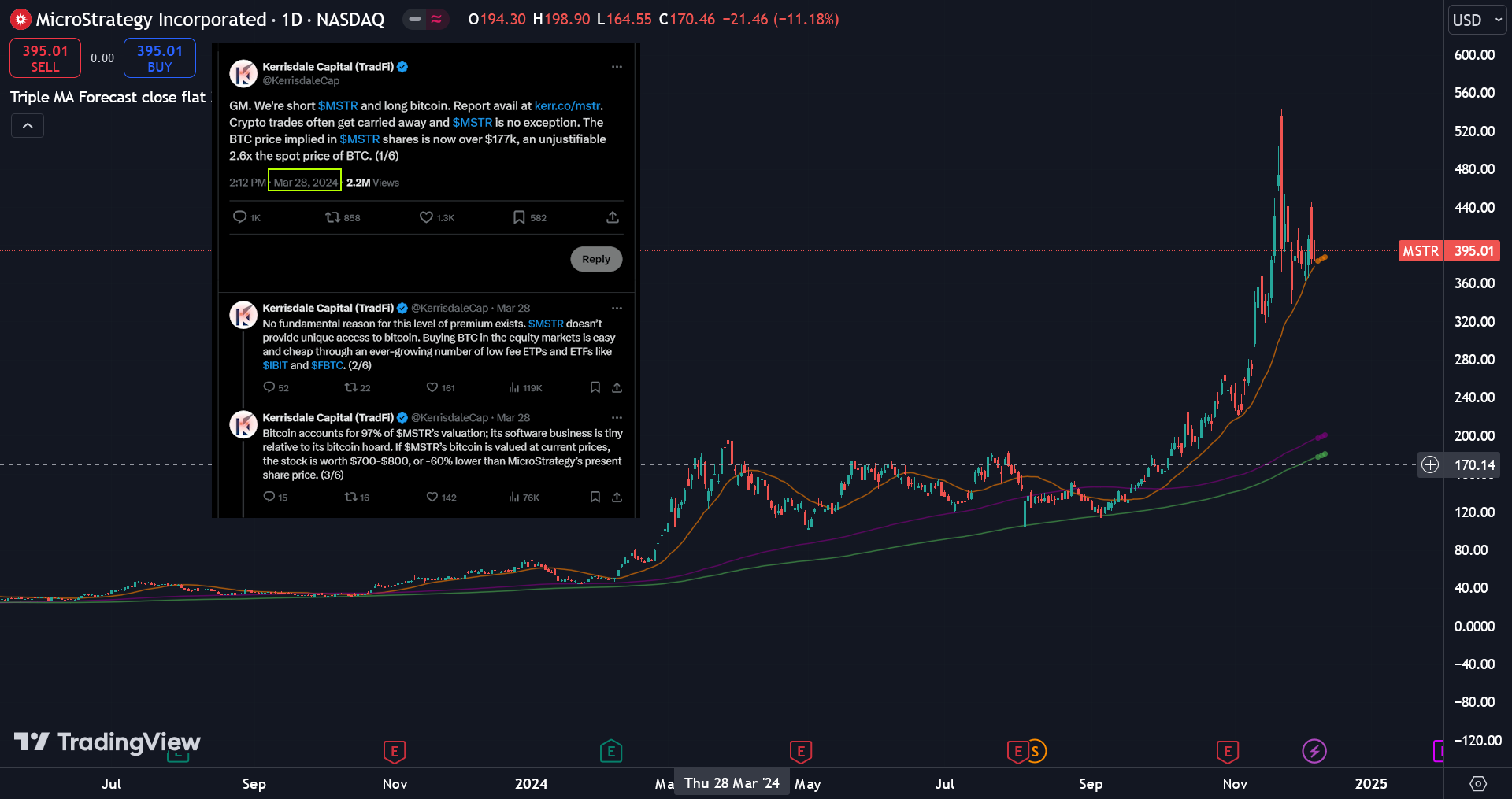The width and height of the screenshot is (1512, 799).
Task: Click the MSTR 395.01 price label
Action: [1449, 251]
